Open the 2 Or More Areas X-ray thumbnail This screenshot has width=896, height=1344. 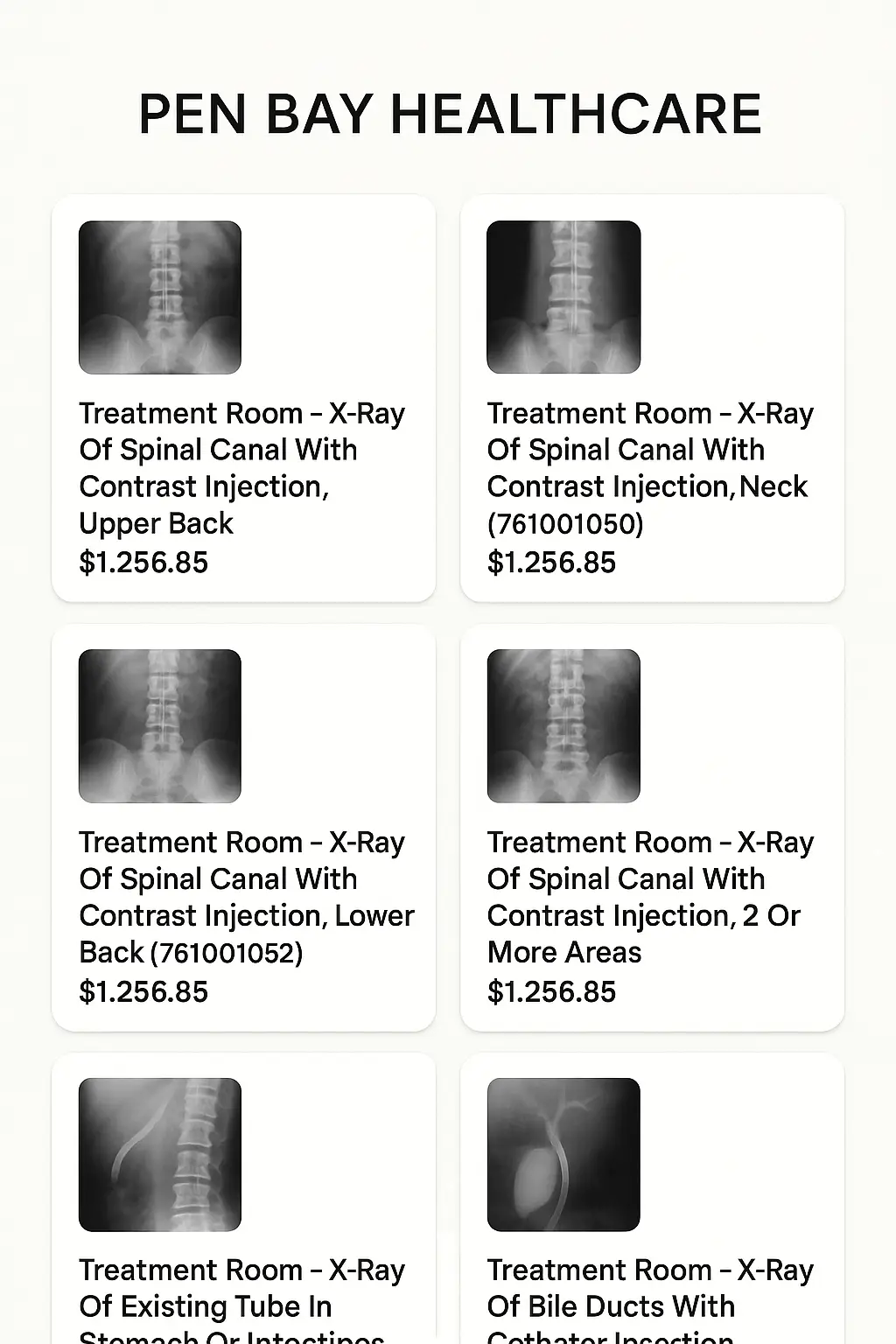click(x=563, y=726)
